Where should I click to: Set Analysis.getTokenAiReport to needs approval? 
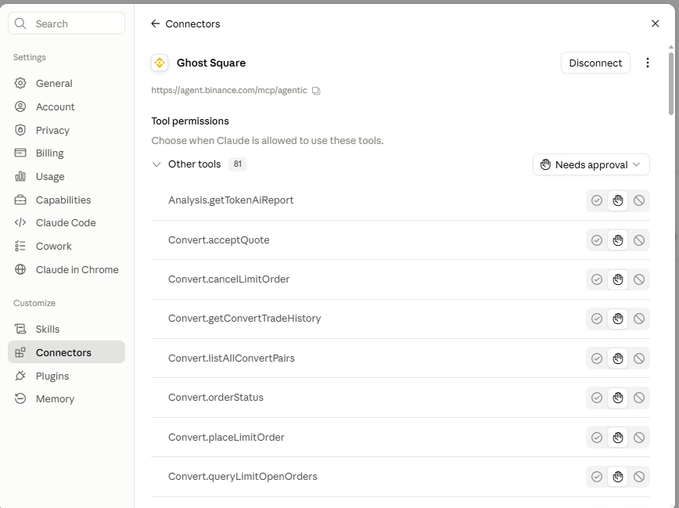click(x=618, y=201)
